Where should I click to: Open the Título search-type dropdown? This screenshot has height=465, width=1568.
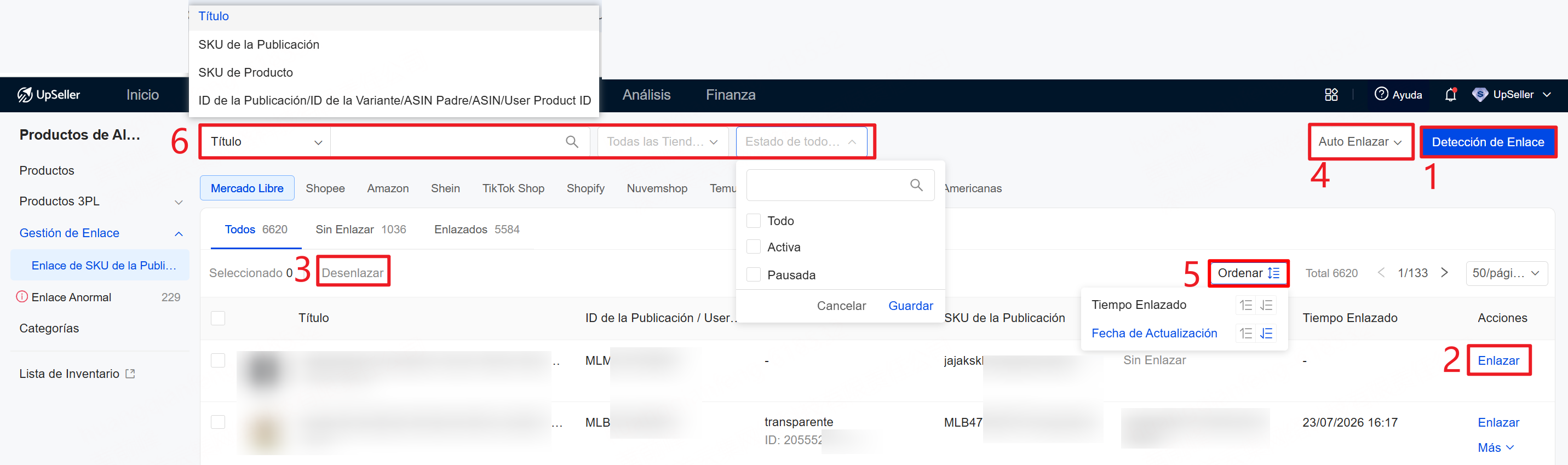click(x=266, y=142)
